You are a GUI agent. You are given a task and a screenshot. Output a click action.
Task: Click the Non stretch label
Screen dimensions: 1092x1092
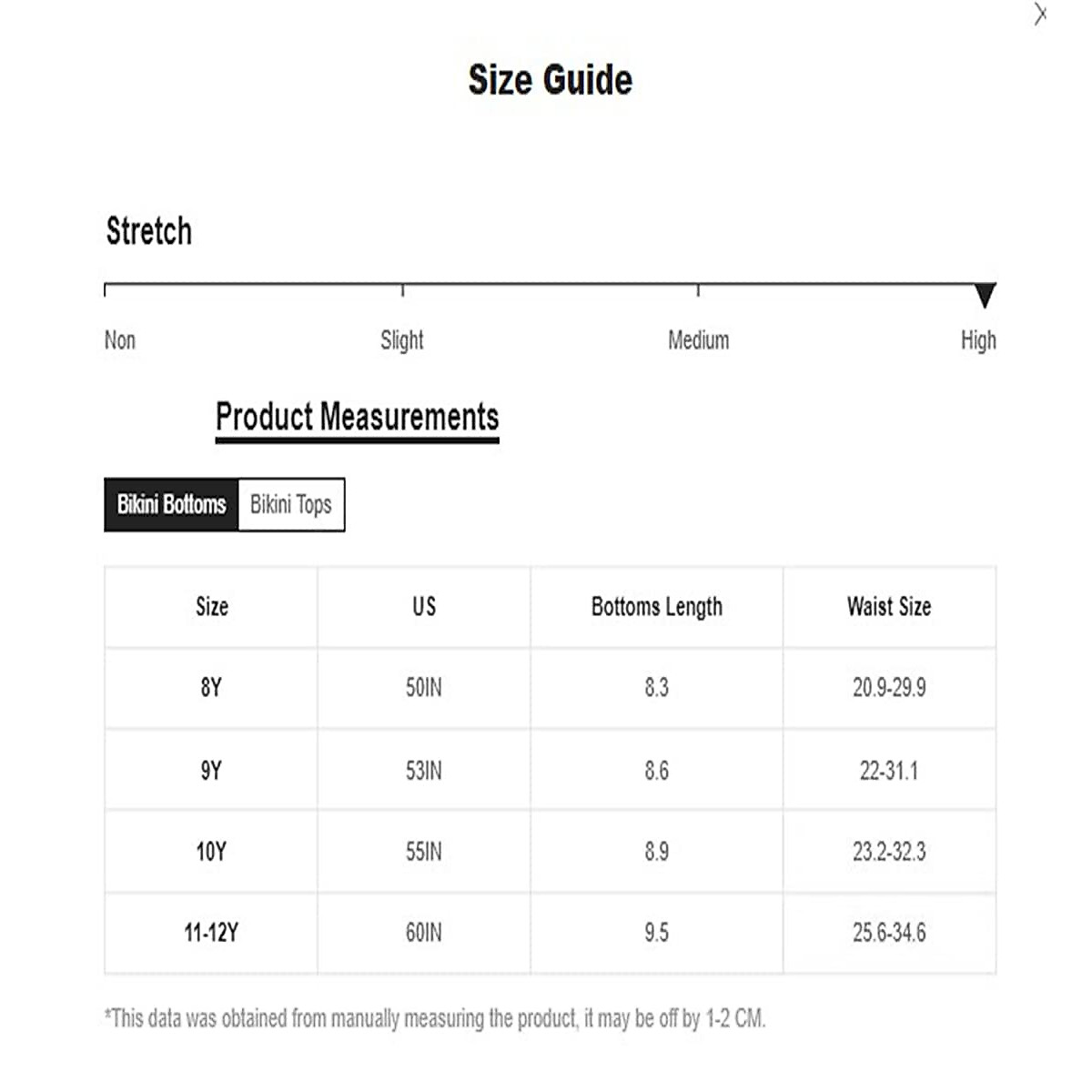[x=120, y=340]
